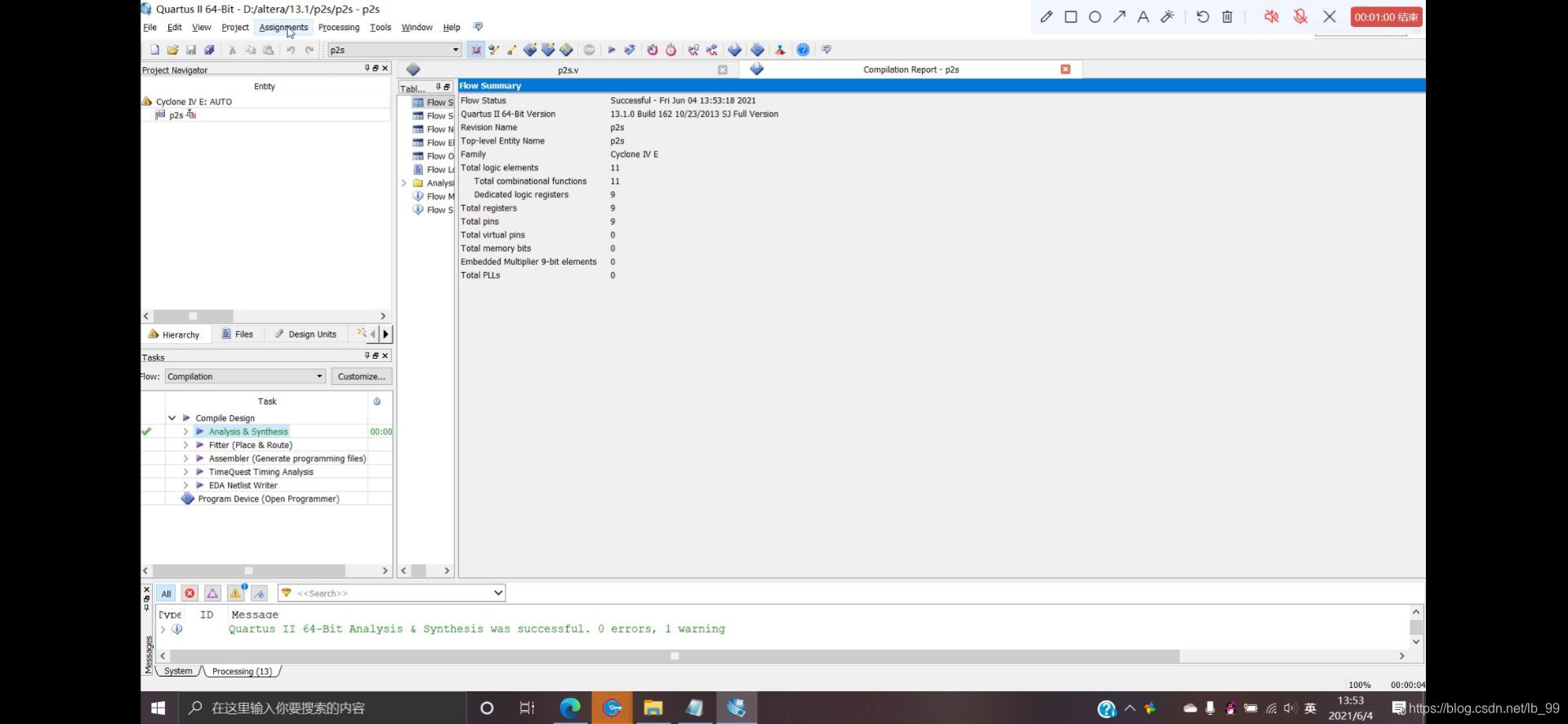Close the Compilation Report tab

(1065, 69)
